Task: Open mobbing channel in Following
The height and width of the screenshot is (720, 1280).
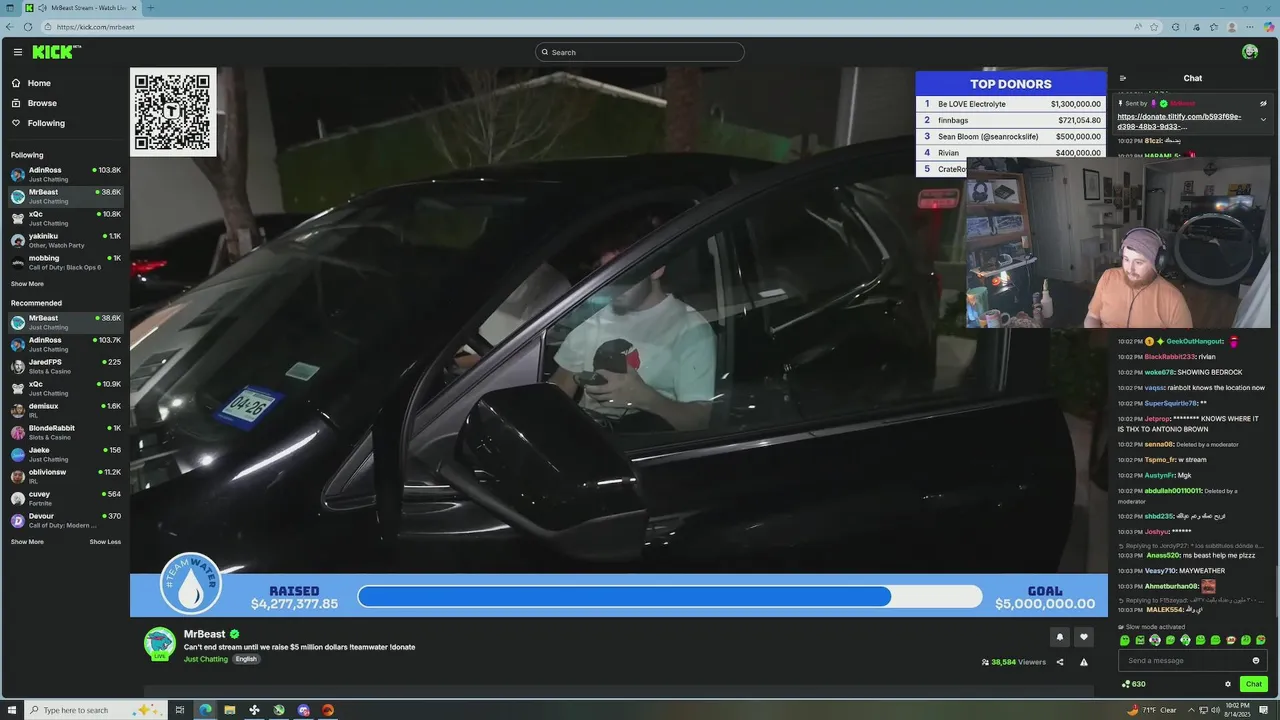Action: [x=65, y=262]
